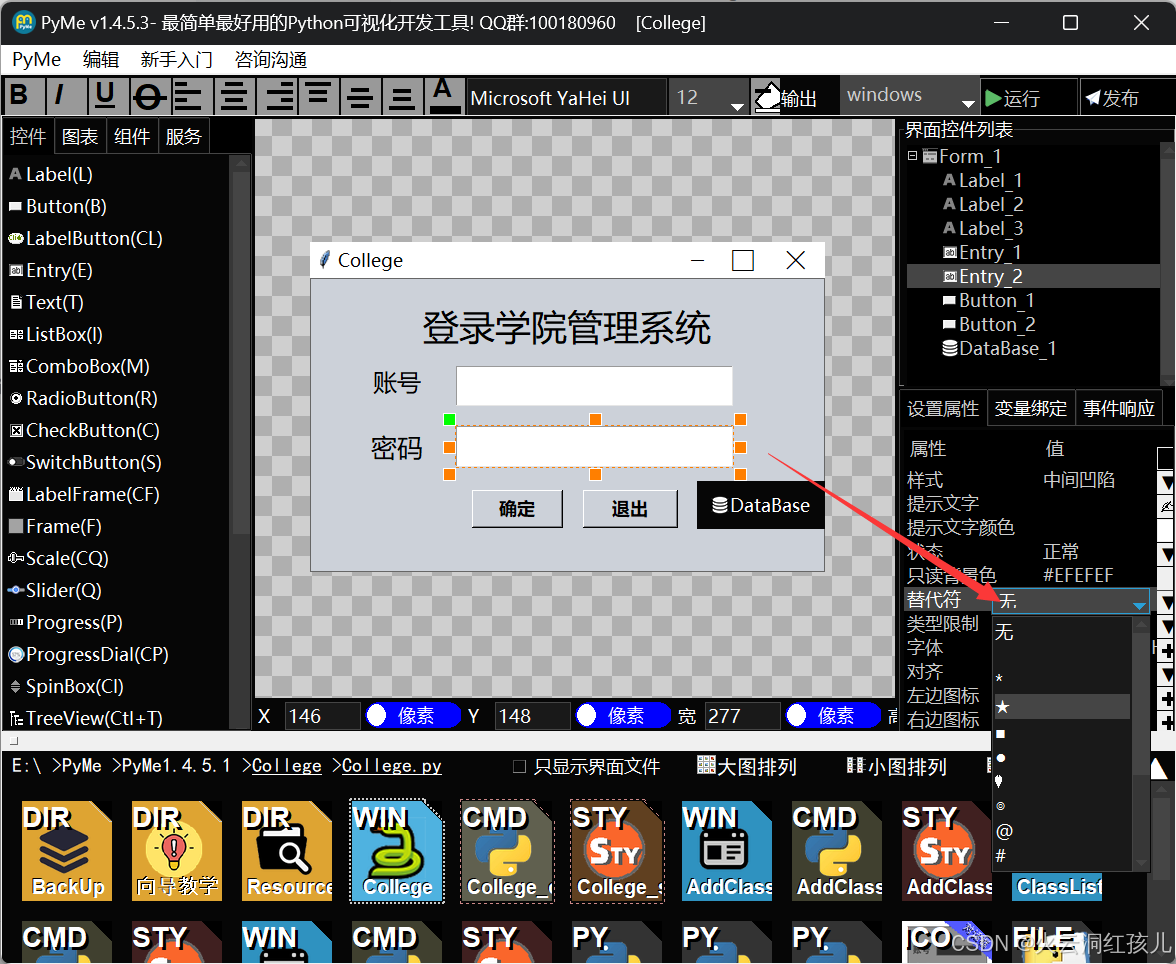1176x964 pixels.
Task: Toggle the Y position 像素 unit switch
Action: [x=623, y=716]
